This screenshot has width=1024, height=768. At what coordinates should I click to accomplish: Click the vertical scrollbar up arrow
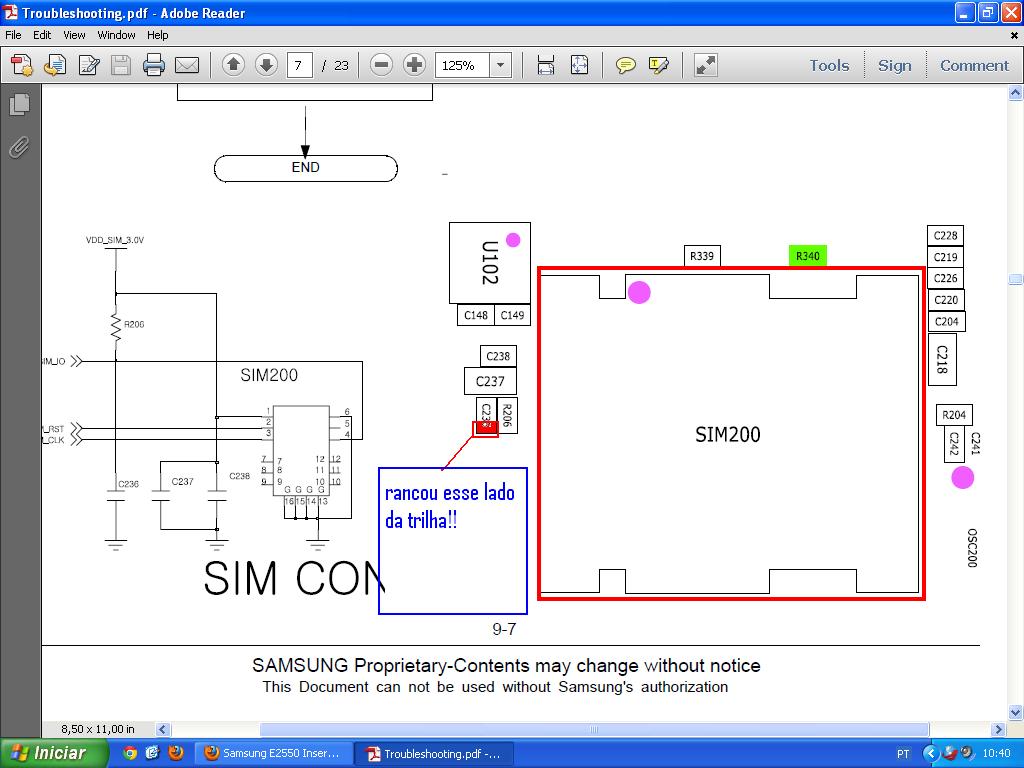pos(1016,93)
